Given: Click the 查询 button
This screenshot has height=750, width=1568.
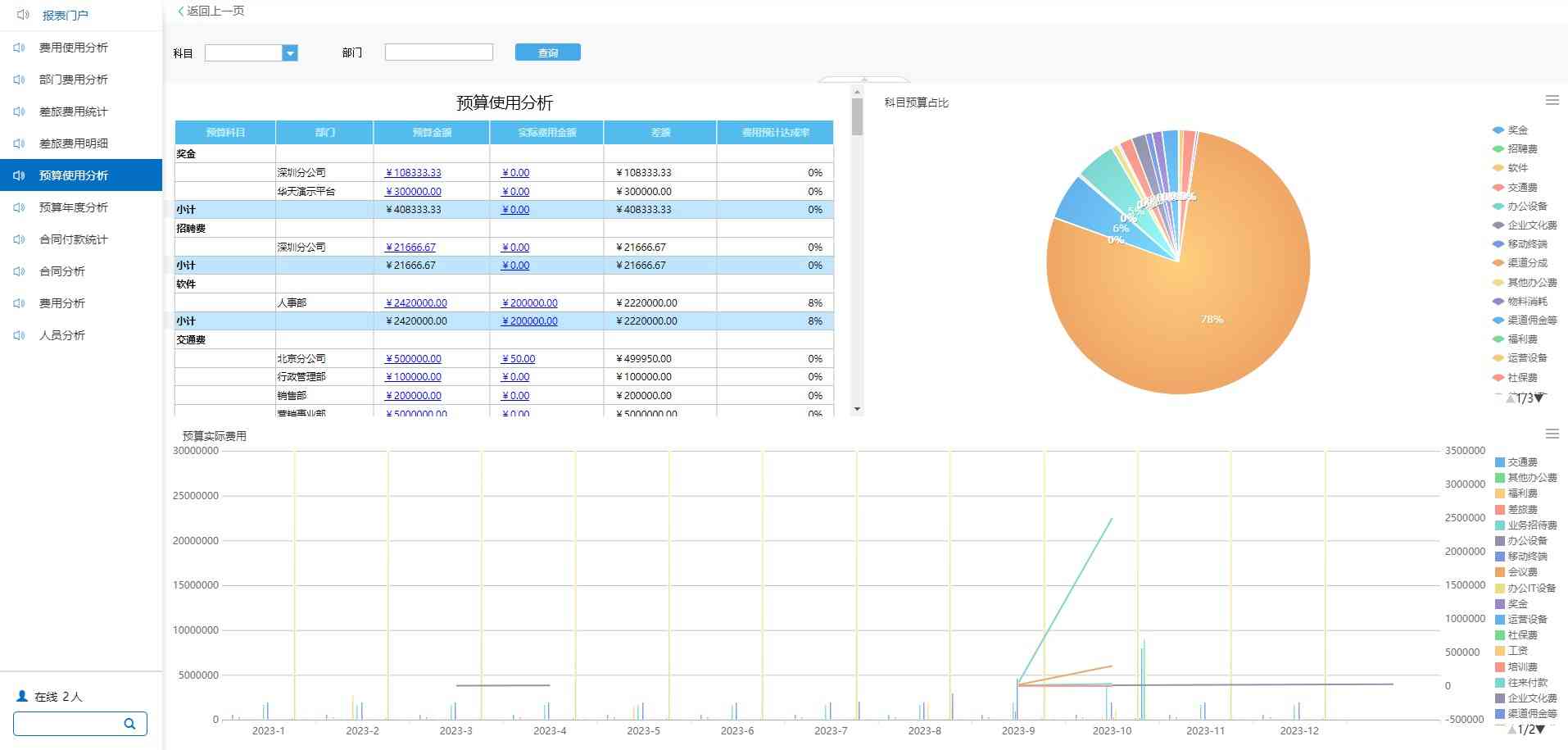Looking at the screenshot, I should pos(547,52).
